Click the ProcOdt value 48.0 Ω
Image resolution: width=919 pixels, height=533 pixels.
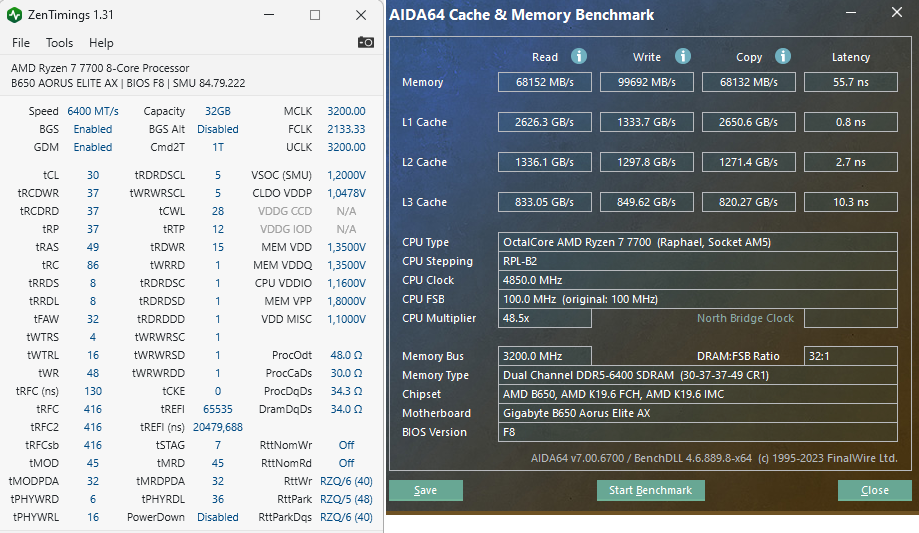point(346,355)
